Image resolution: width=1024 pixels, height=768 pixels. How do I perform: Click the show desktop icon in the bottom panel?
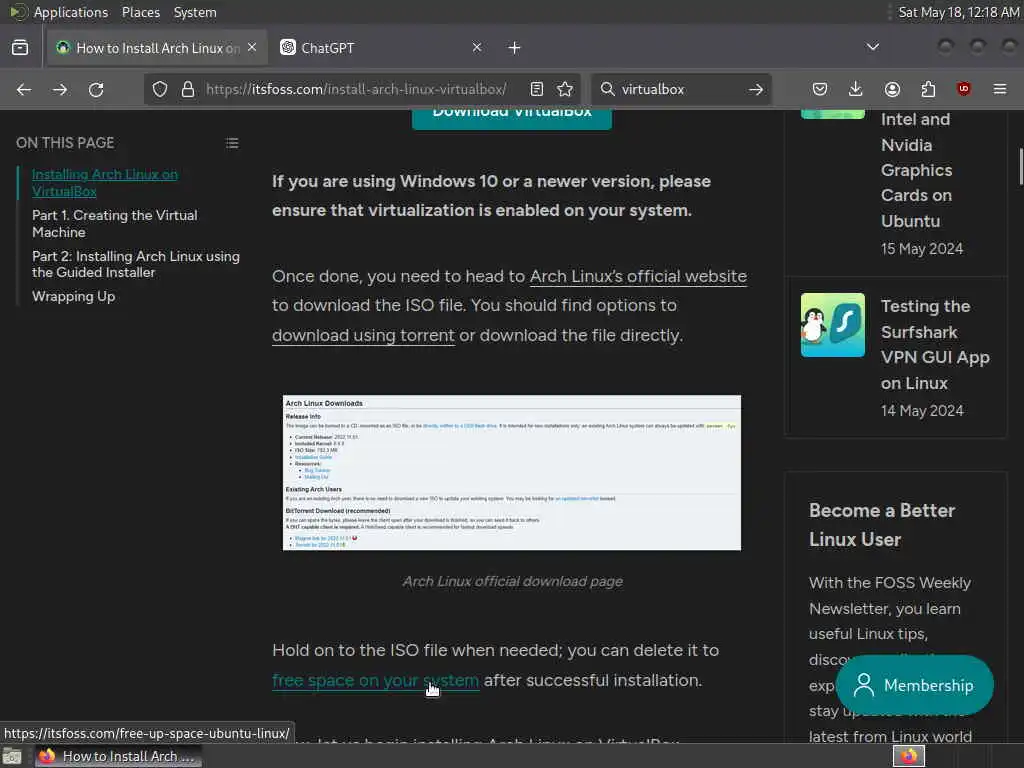click(12, 756)
